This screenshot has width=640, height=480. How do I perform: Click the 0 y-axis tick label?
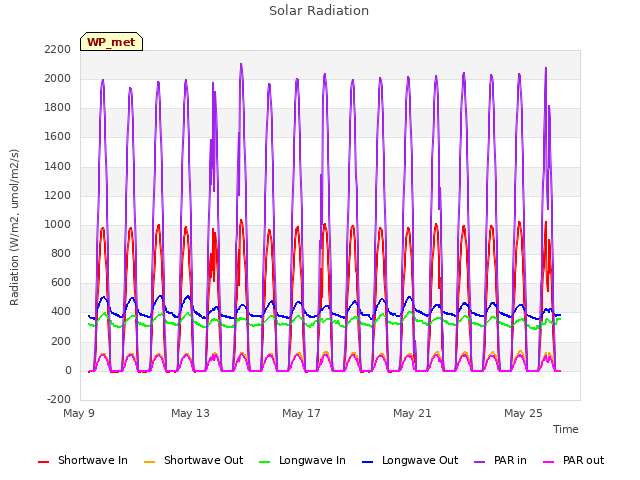click(68, 371)
